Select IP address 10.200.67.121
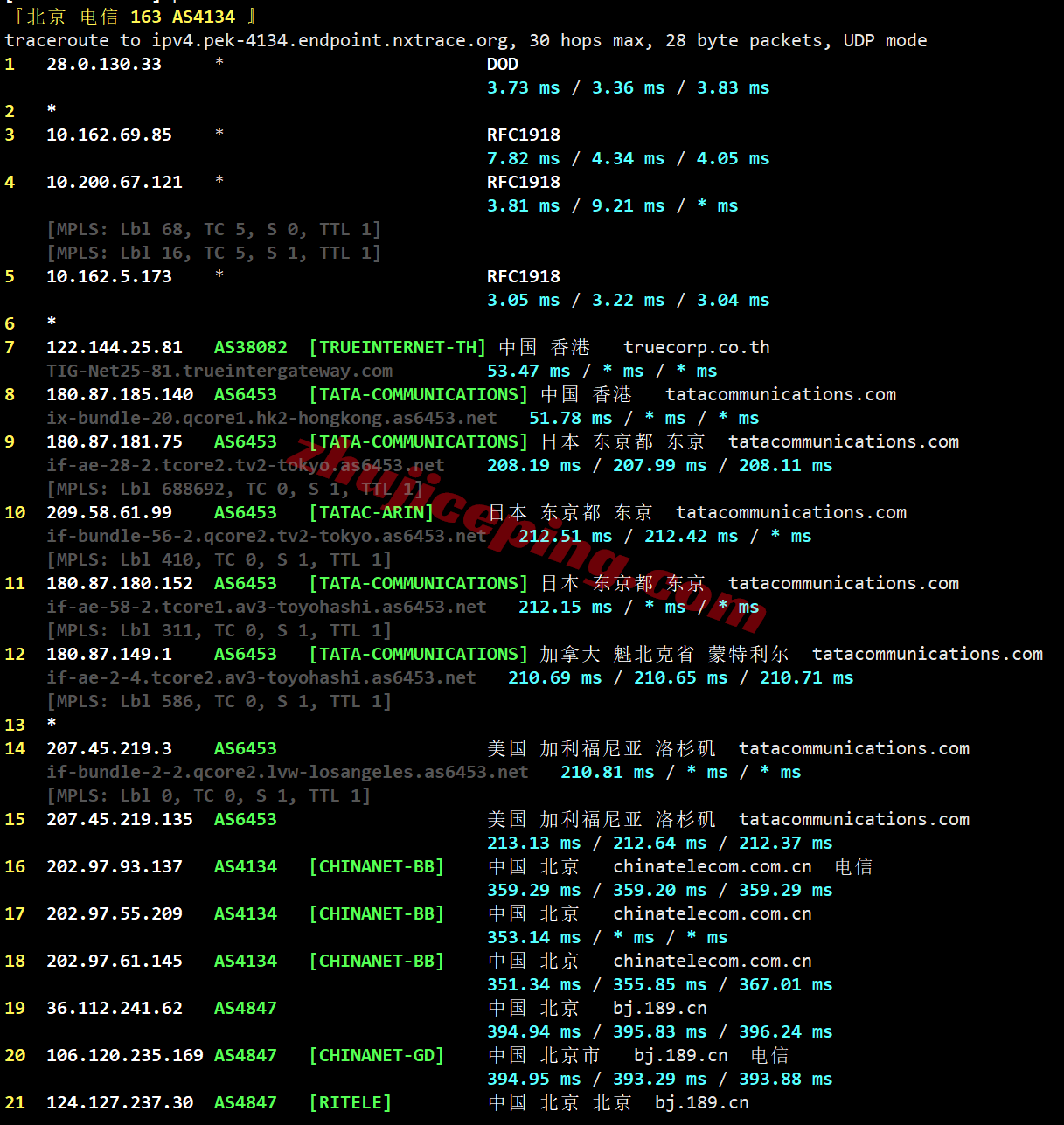Screen dimensions: 1064x1125 coord(115,182)
